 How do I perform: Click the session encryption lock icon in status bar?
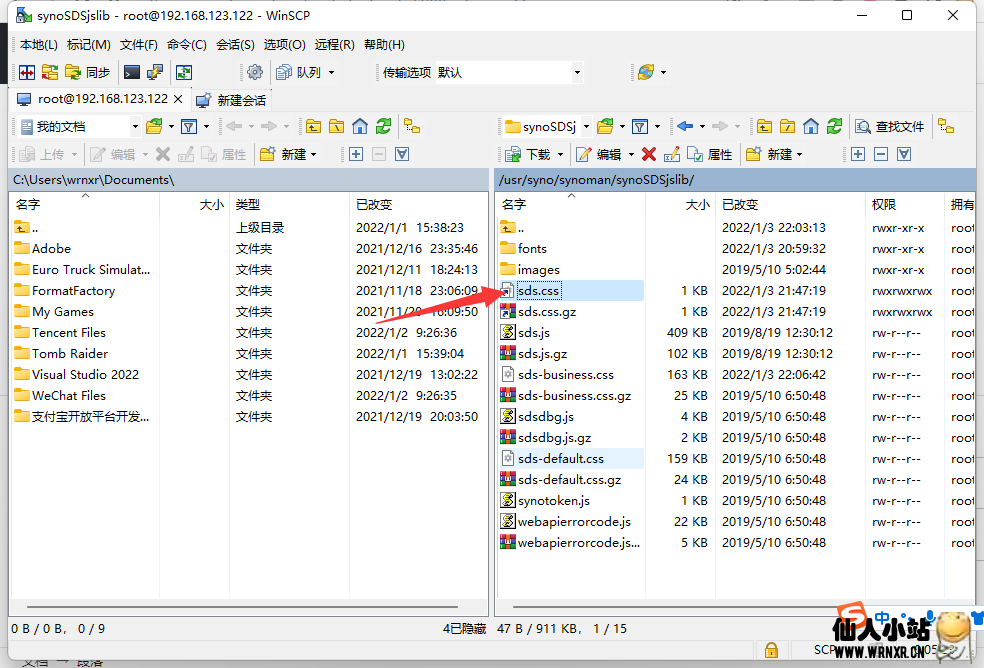[771, 650]
